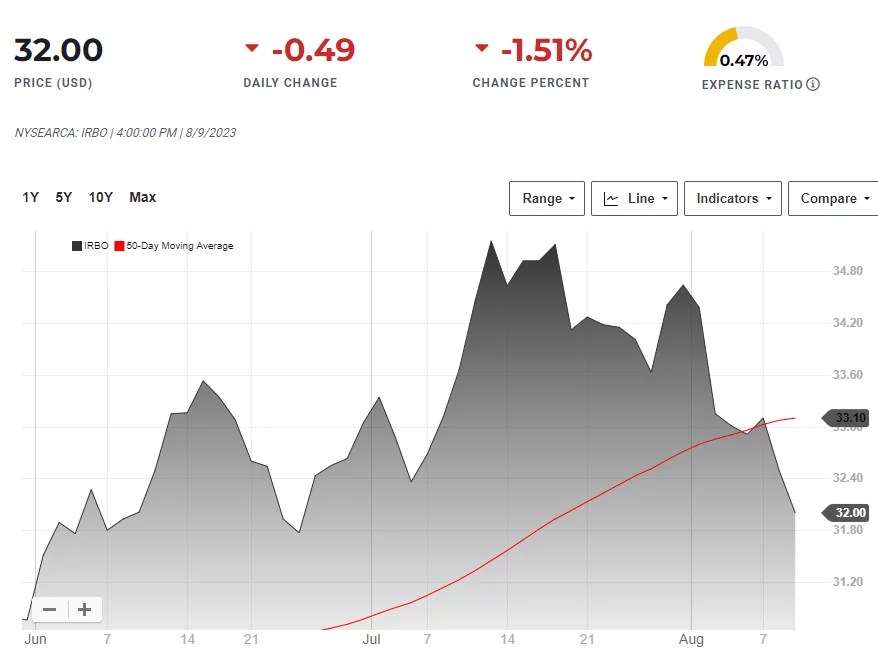Viewport: 878px width, 650px height.
Task: Click the 34.80 price axis label
Action: click(x=848, y=271)
